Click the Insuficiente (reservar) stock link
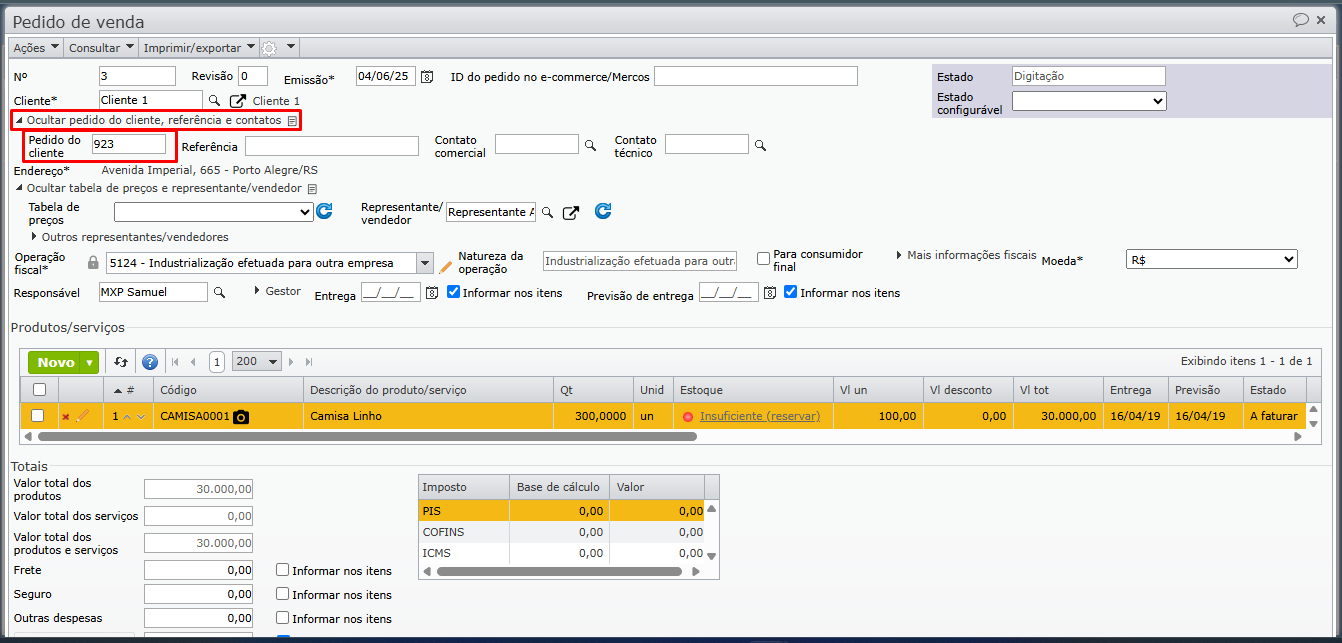Image resolution: width=1342 pixels, height=643 pixels. point(759,416)
